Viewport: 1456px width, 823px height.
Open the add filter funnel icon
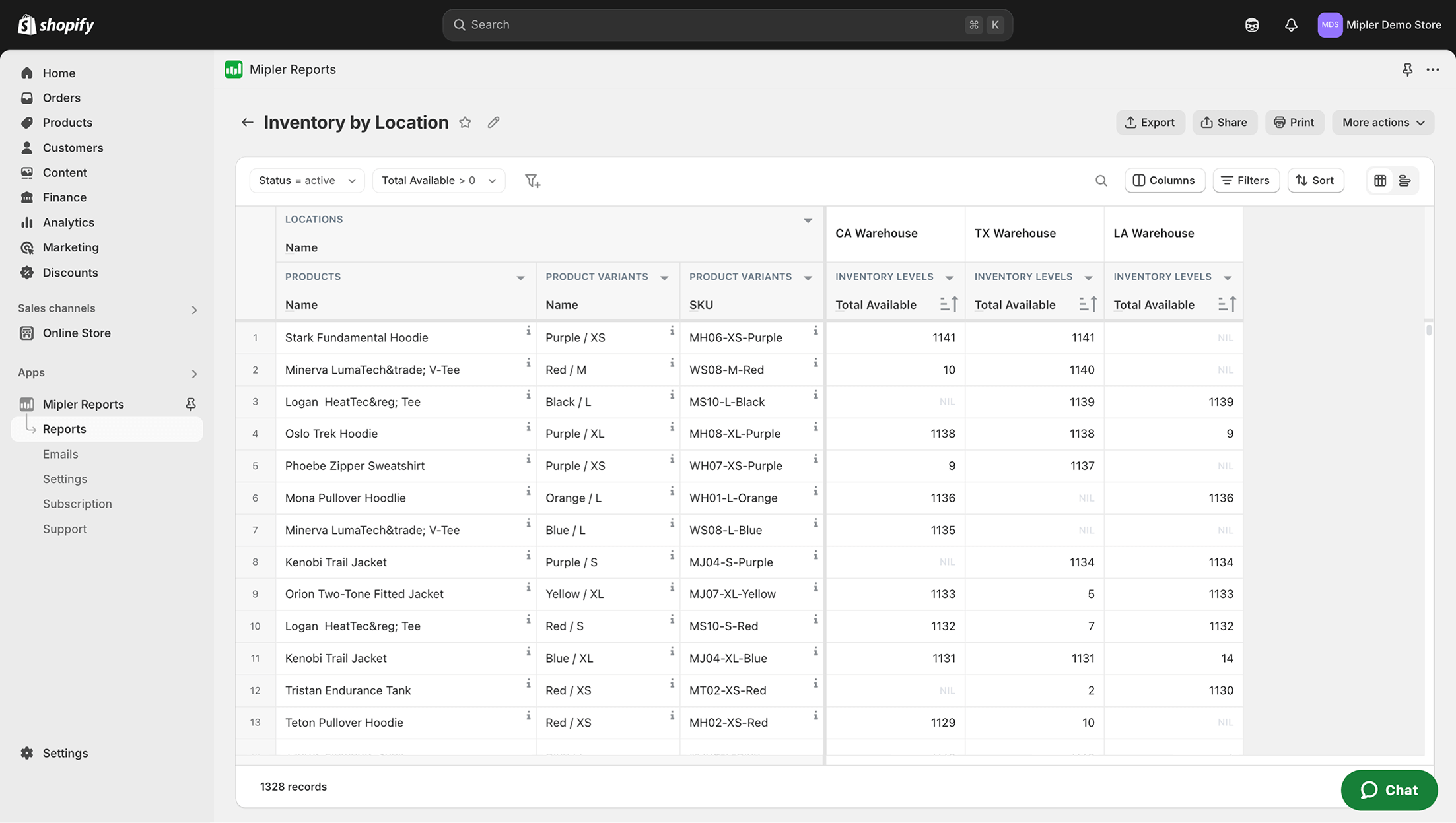pos(532,180)
